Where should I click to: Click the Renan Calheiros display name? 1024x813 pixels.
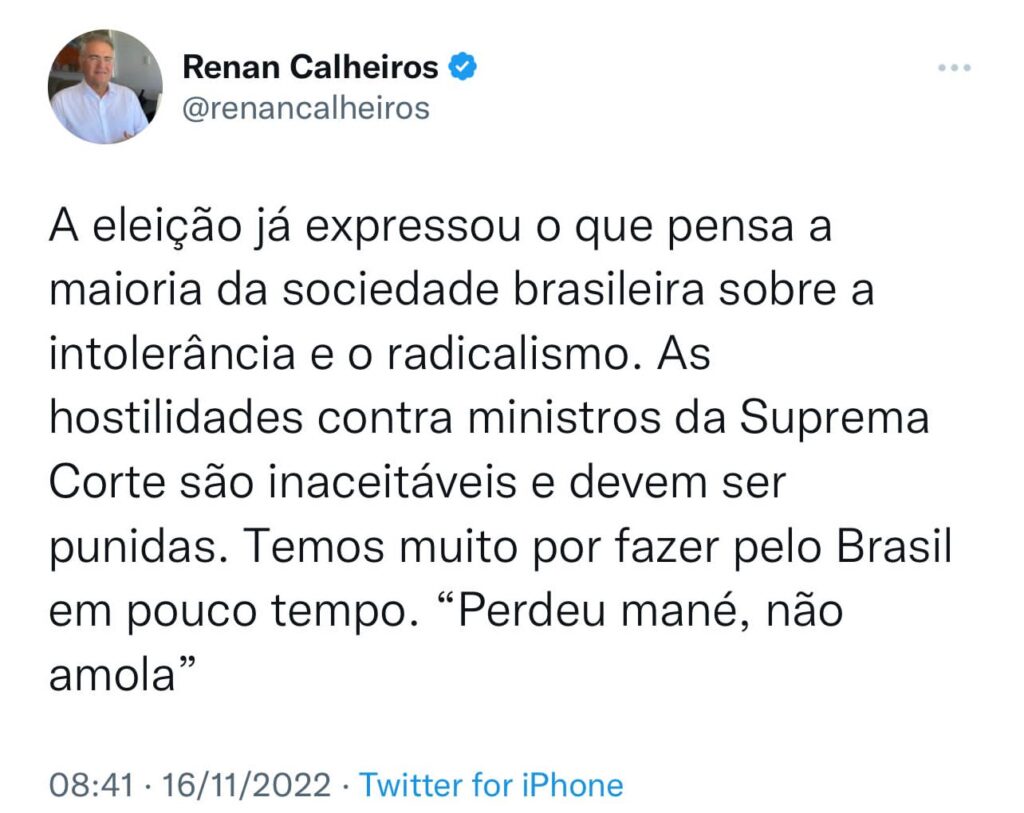310,67
